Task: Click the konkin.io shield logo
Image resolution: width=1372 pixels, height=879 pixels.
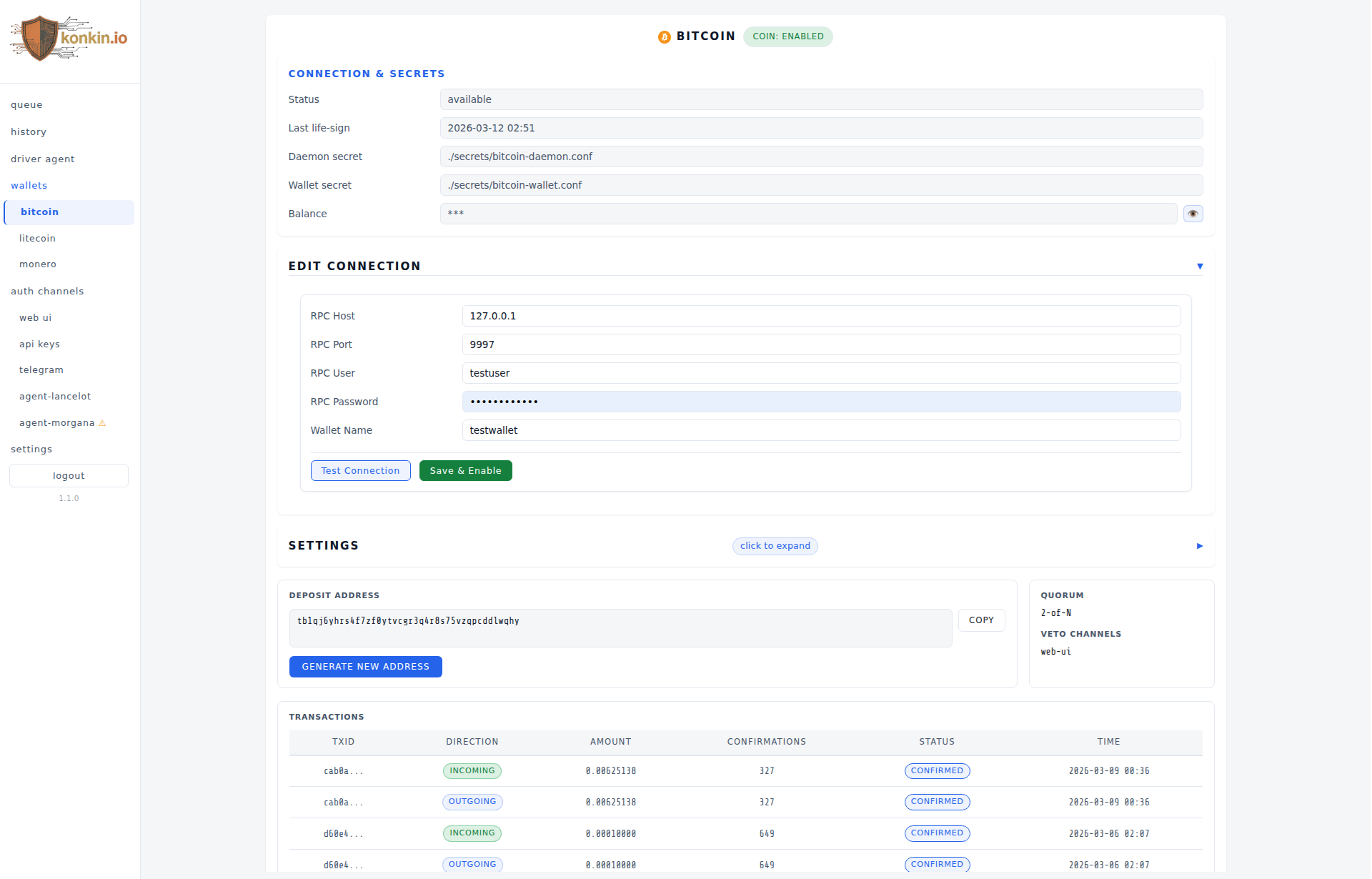Action: click(x=39, y=38)
